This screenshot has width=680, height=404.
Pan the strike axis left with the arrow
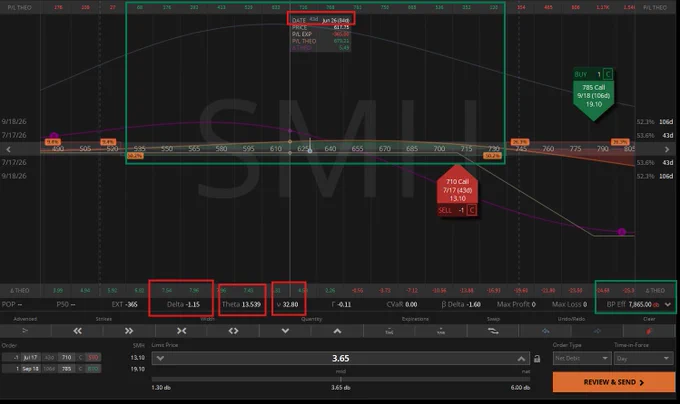[8, 149]
